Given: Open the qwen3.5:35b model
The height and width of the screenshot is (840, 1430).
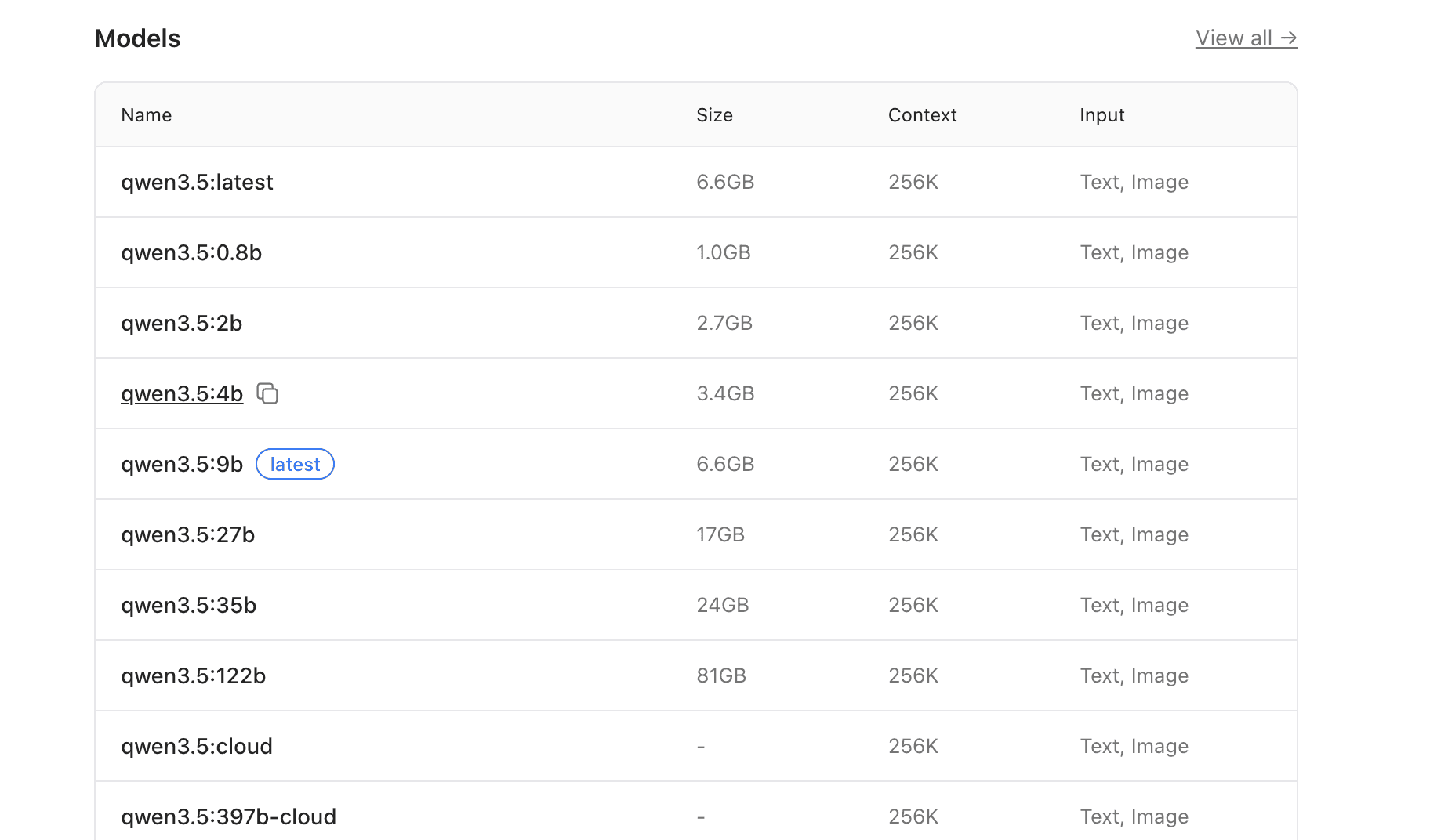Looking at the screenshot, I should 189,605.
